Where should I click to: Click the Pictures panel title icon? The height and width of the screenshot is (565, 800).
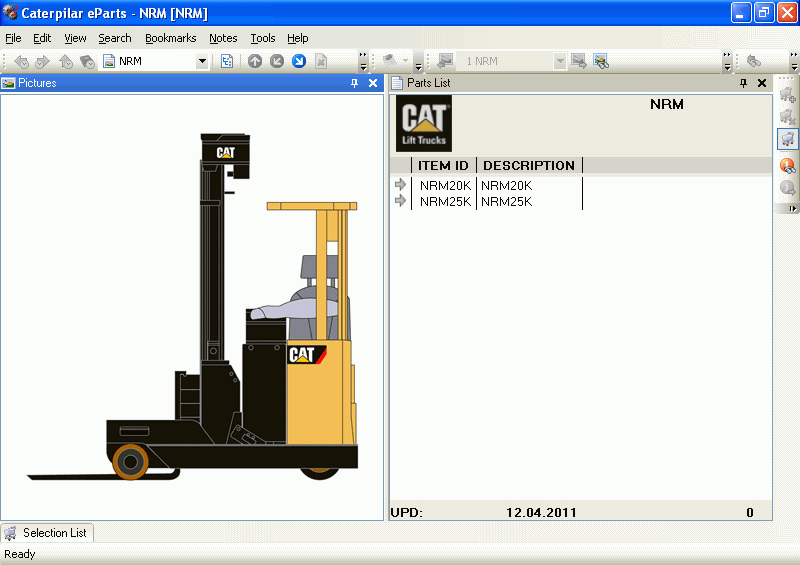[x=8, y=83]
